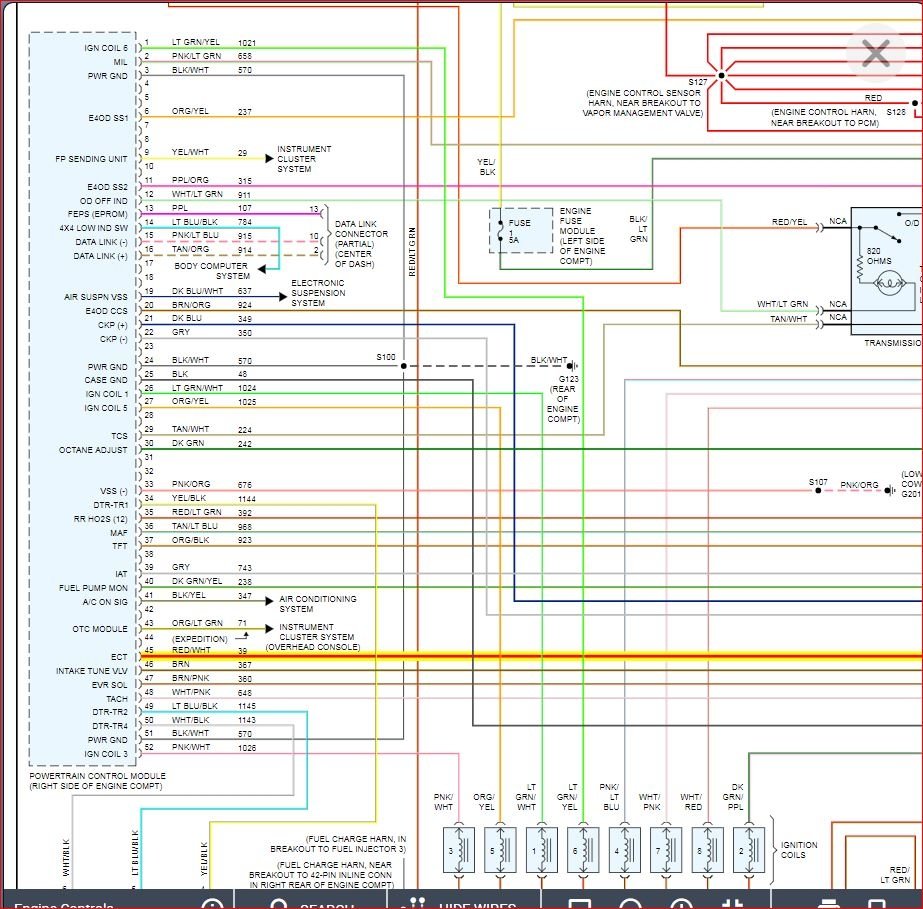Select the TAN/LT BLU 968 wire label

pyautogui.click(x=211, y=526)
